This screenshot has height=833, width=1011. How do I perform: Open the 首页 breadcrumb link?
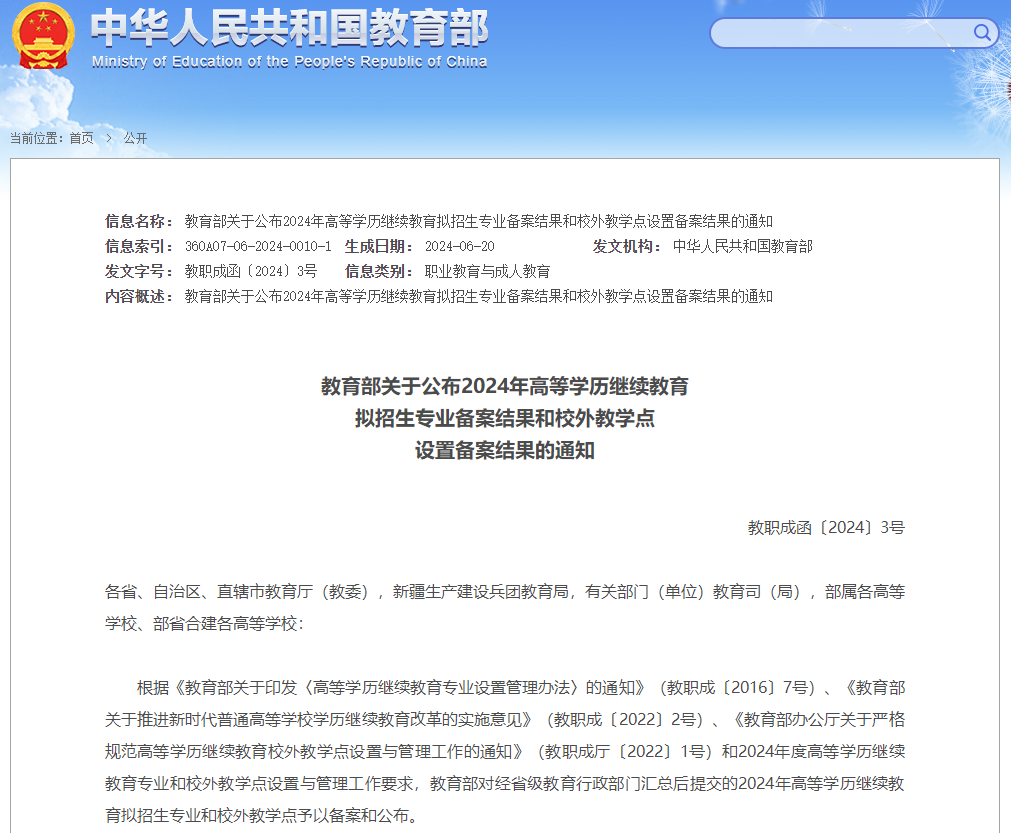point(81,138)
